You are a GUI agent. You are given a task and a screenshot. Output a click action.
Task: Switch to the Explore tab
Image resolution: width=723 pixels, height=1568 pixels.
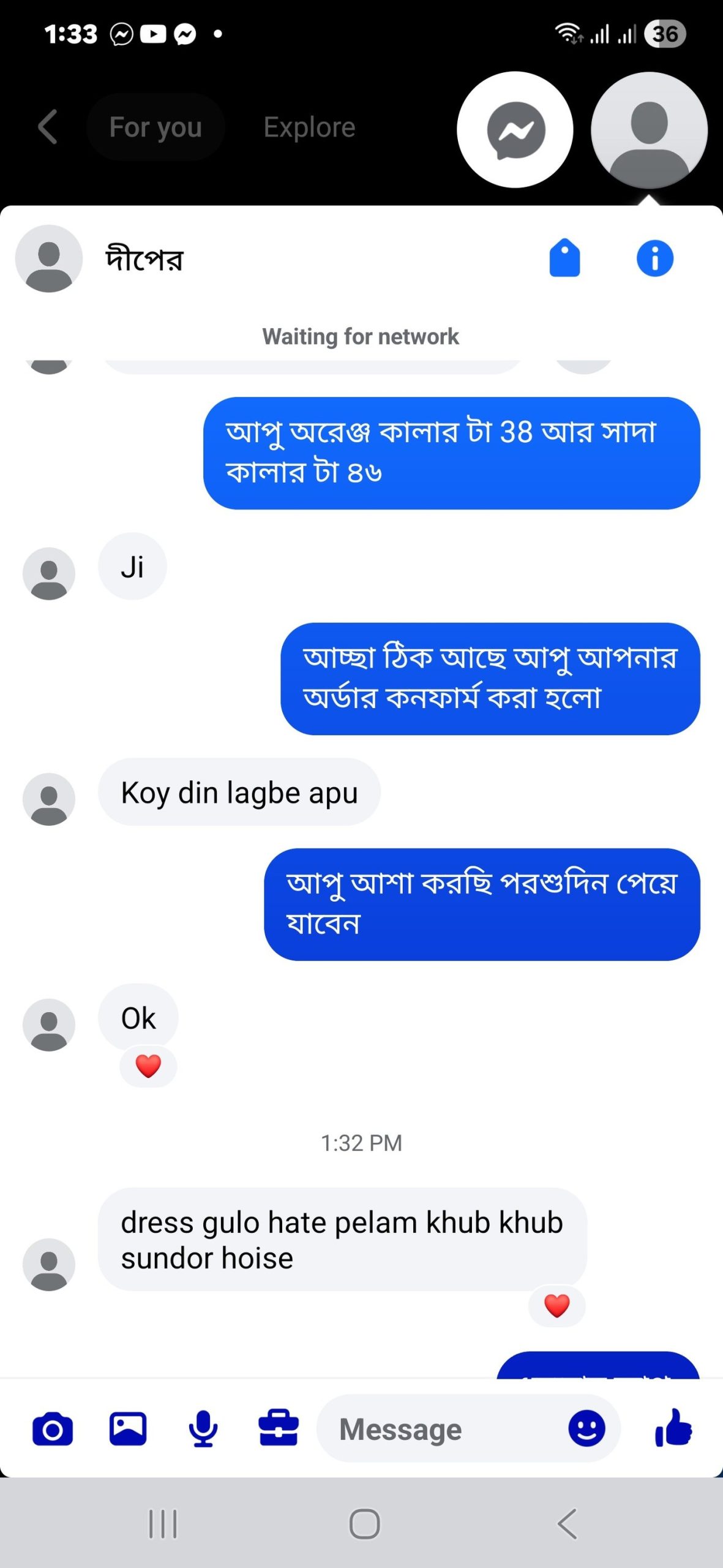tap(309, 127)
